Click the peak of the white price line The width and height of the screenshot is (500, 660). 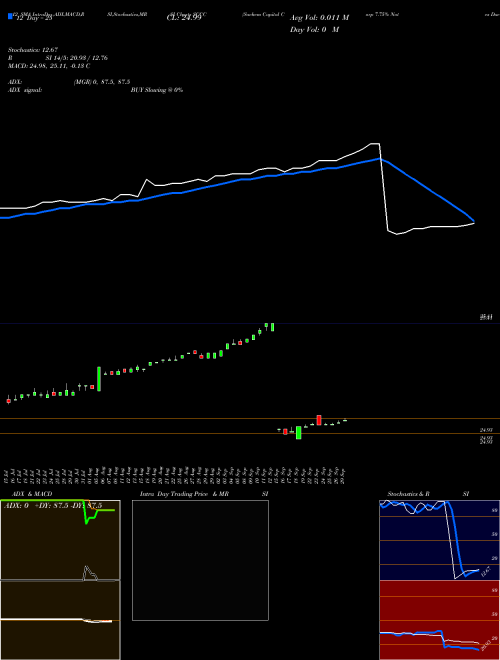coord(375,144)
